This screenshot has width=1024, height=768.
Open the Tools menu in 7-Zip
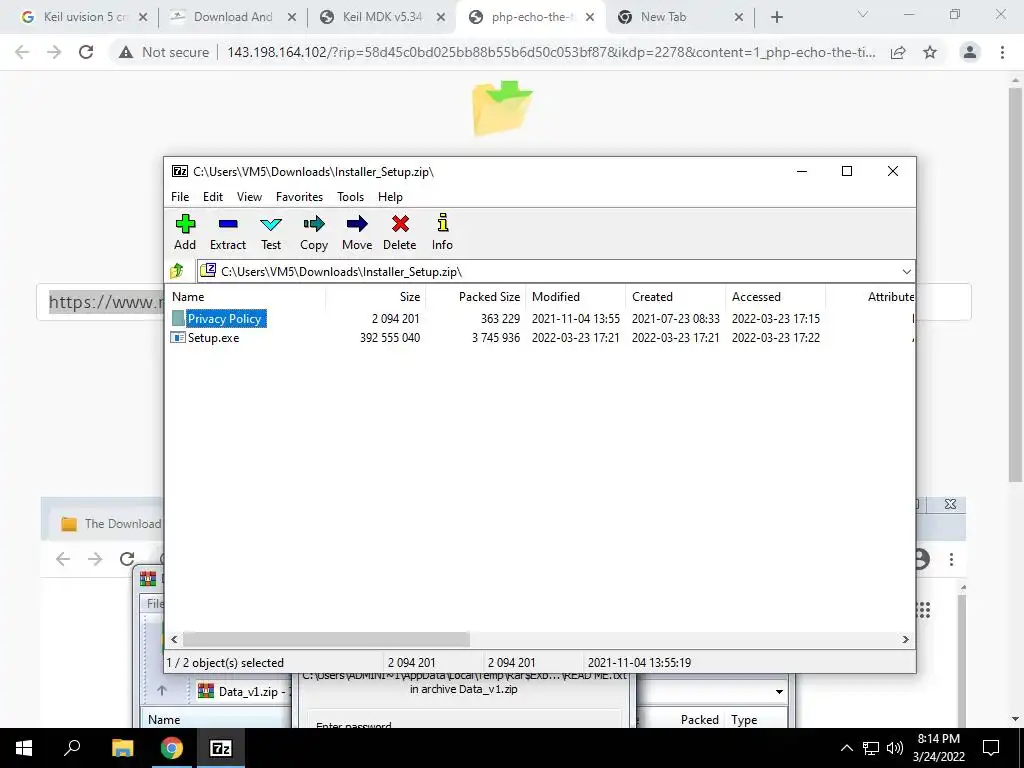pos(350,197)
